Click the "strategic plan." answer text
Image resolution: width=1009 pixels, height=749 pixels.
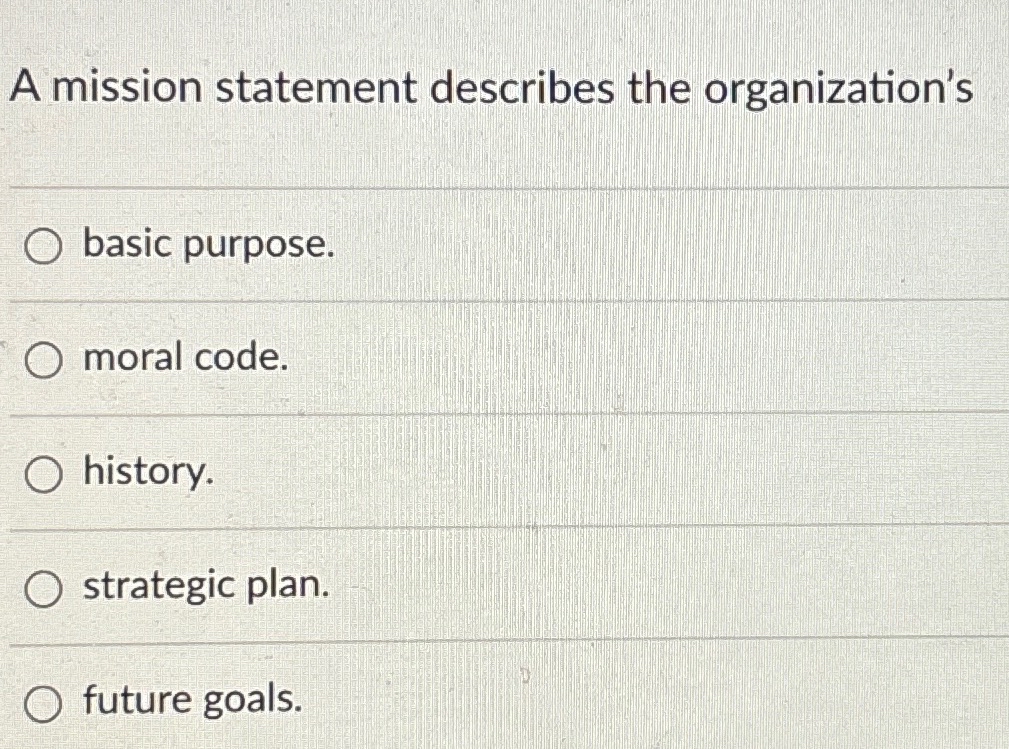207,587
